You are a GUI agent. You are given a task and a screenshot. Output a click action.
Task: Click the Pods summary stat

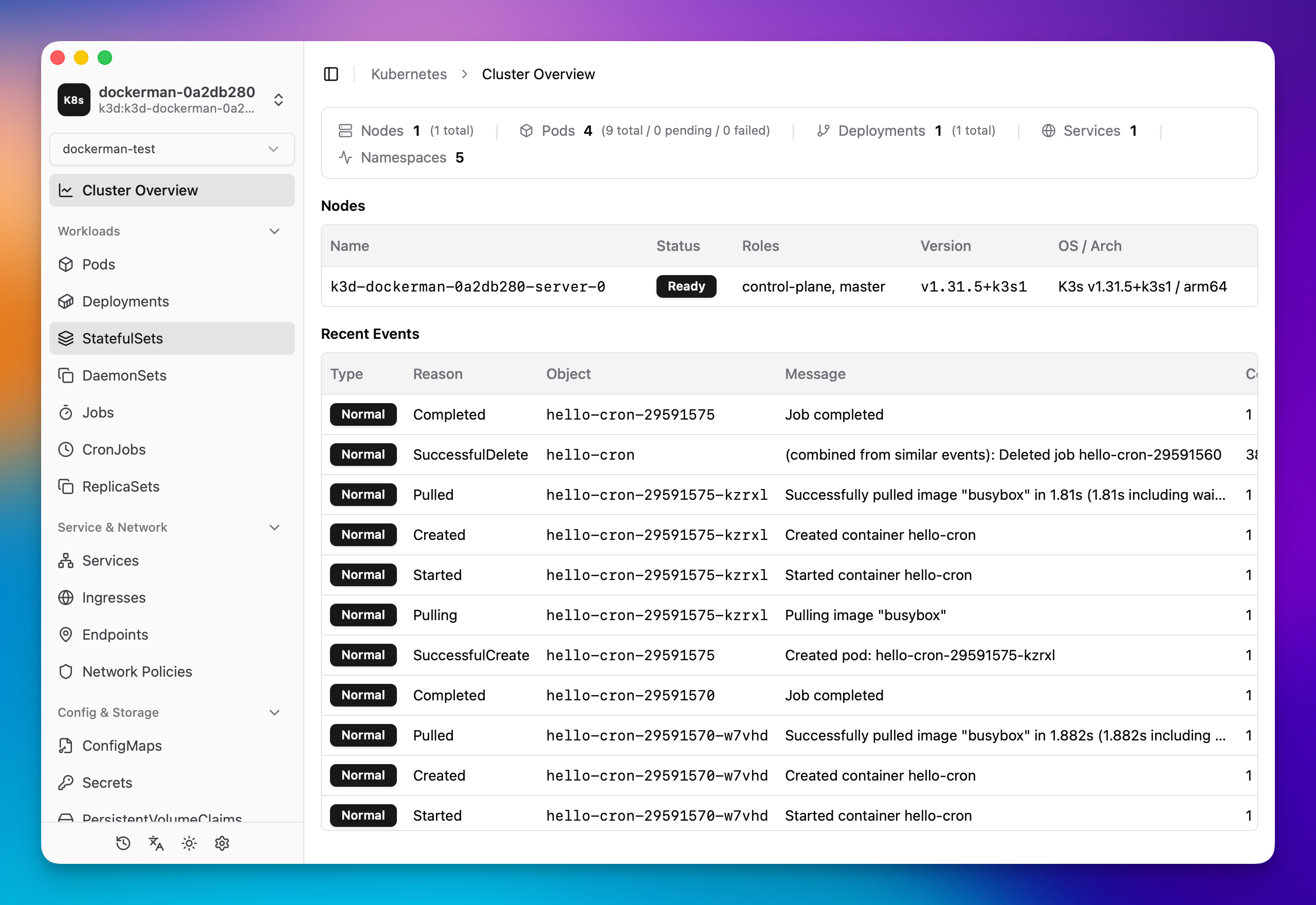645,131
